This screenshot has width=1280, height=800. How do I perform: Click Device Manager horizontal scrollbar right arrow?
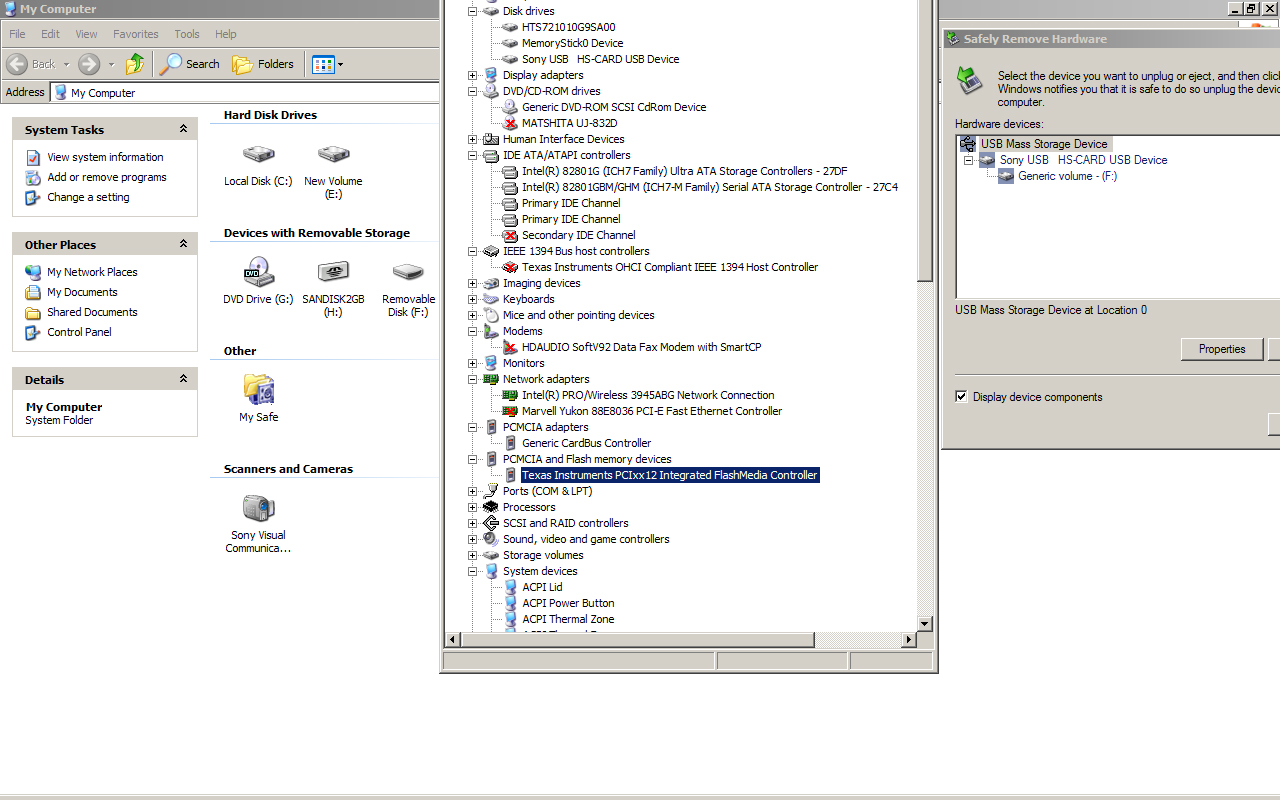(909, 640)
